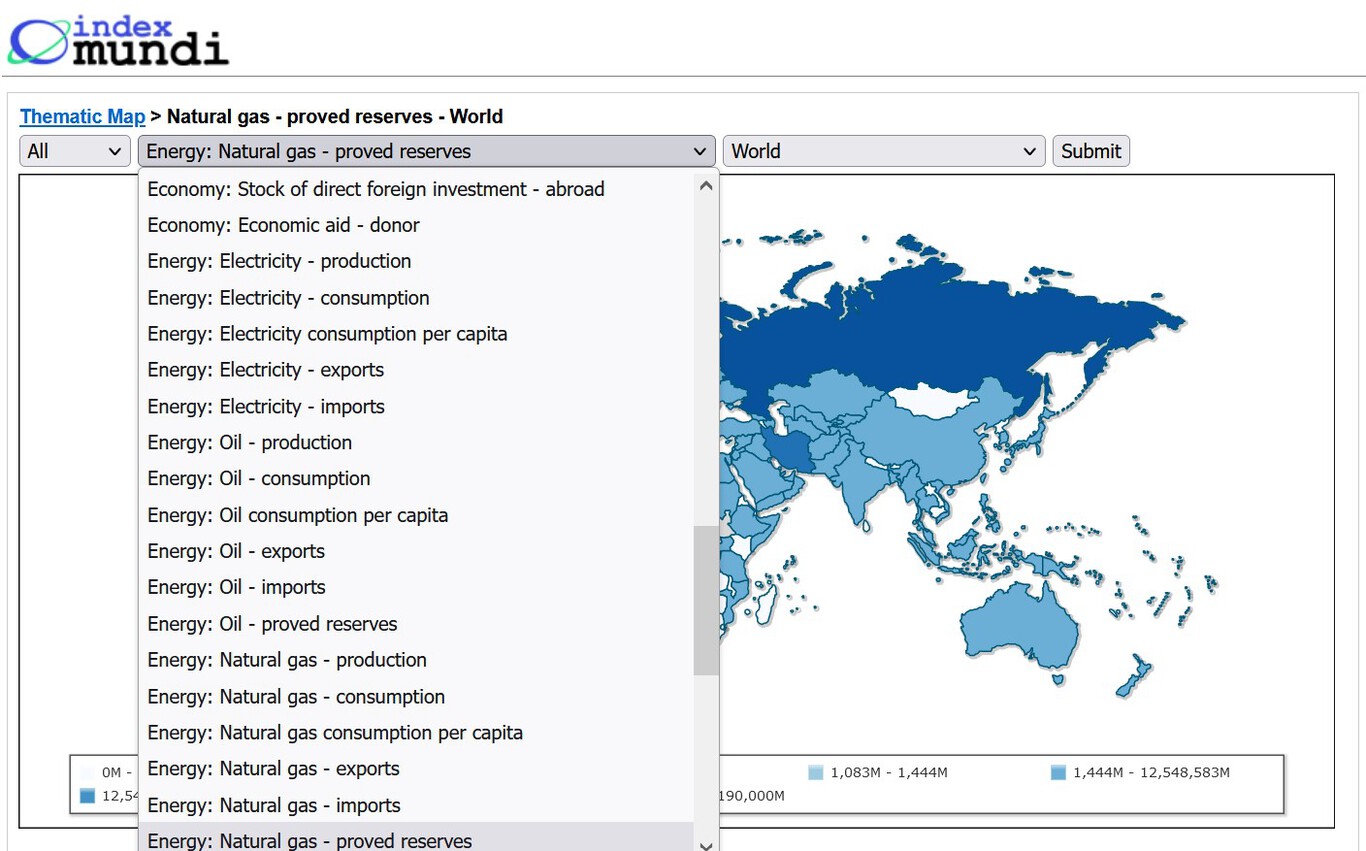Select "Energy: Electricity - exports" option
The image size is (1366, 851).
click(265, 370)
